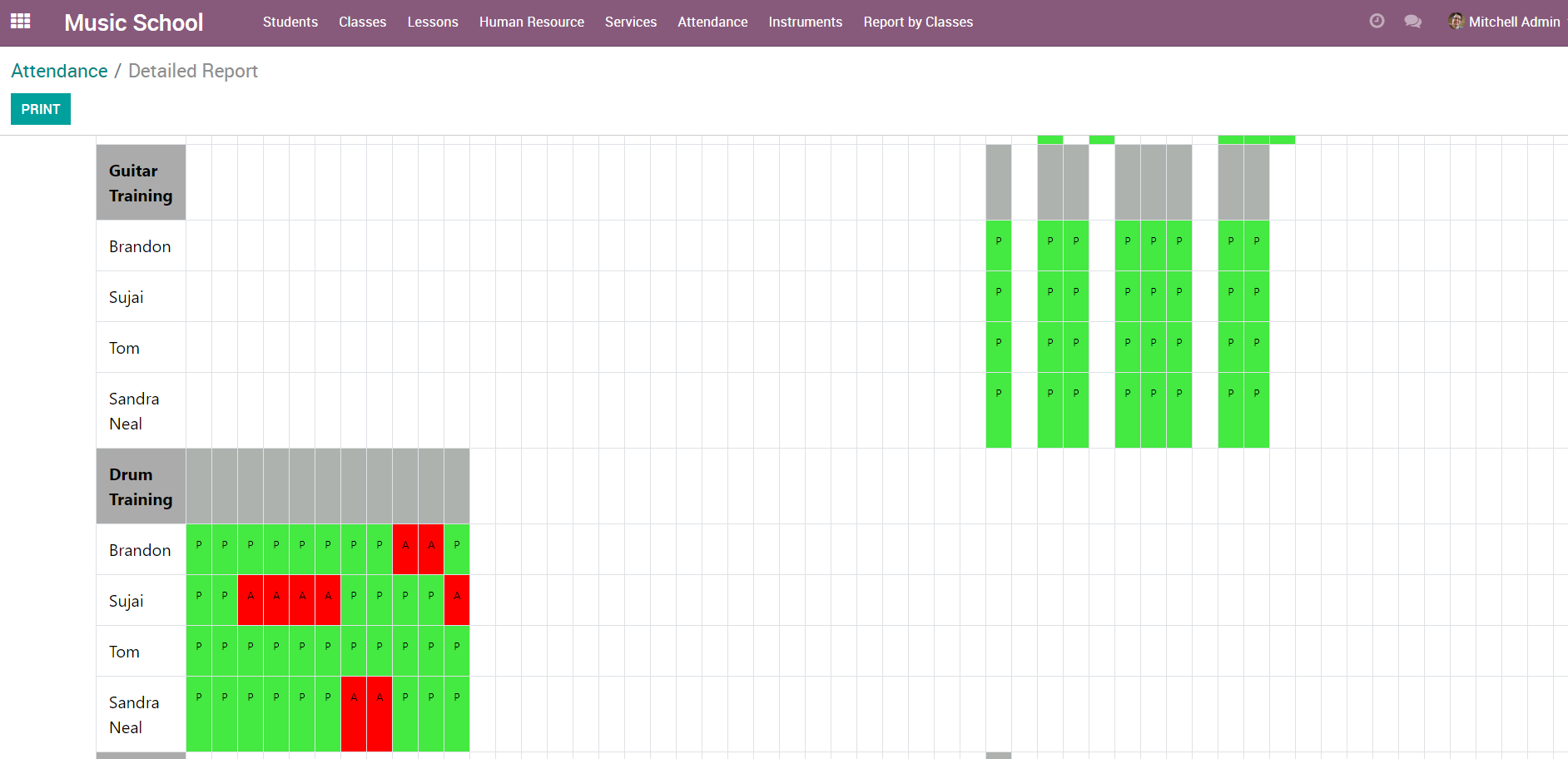This screenshot has height=759, width=1568.
Task: Open the activities clock icon
Action: pos(1377,22)
